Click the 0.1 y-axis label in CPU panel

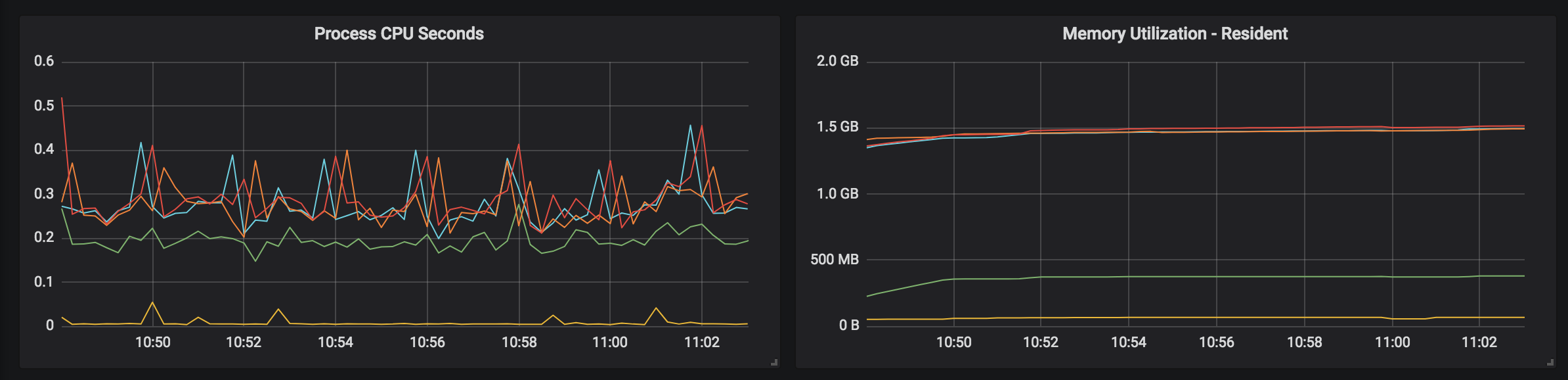[44, 282]
